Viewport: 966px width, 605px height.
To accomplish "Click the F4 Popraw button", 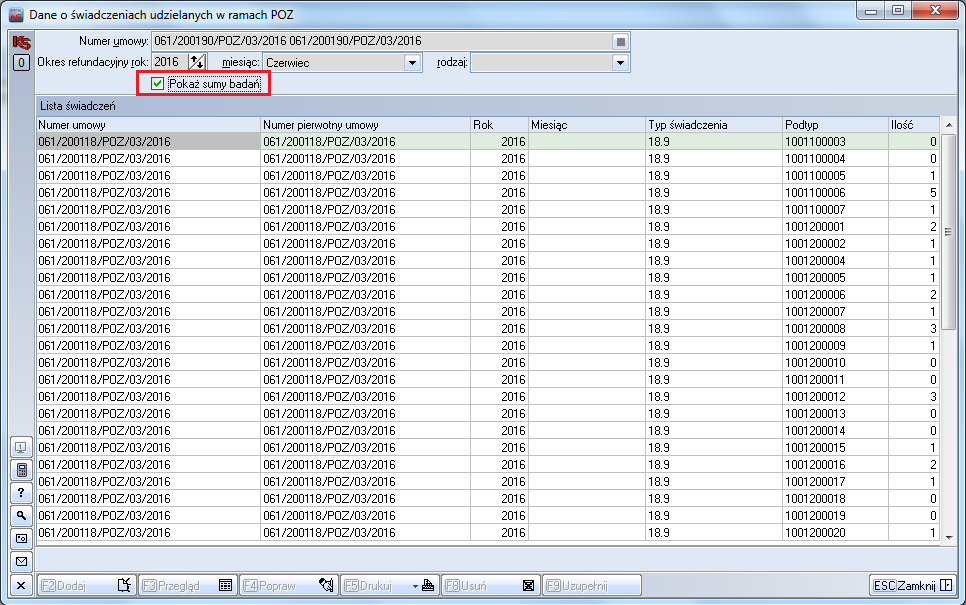I will pos(288,585).
